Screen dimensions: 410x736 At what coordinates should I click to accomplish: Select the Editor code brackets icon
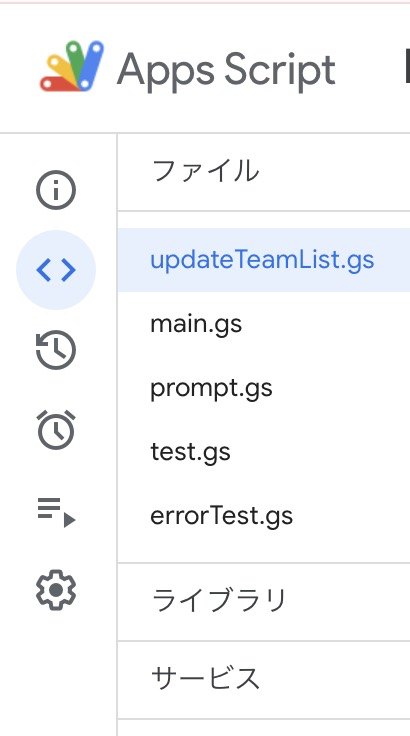coord(56,270)
